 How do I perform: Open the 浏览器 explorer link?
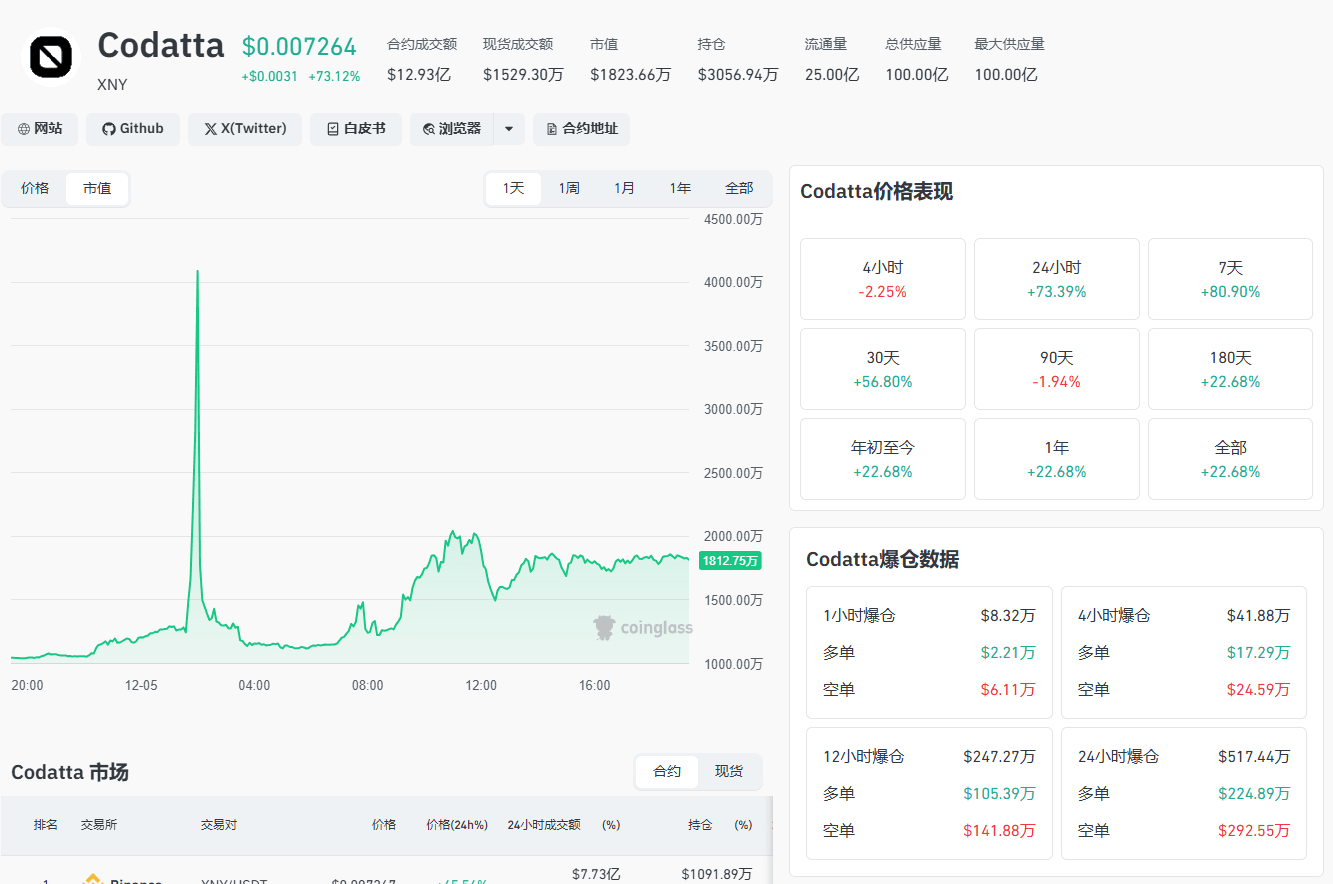coord(452,129)
